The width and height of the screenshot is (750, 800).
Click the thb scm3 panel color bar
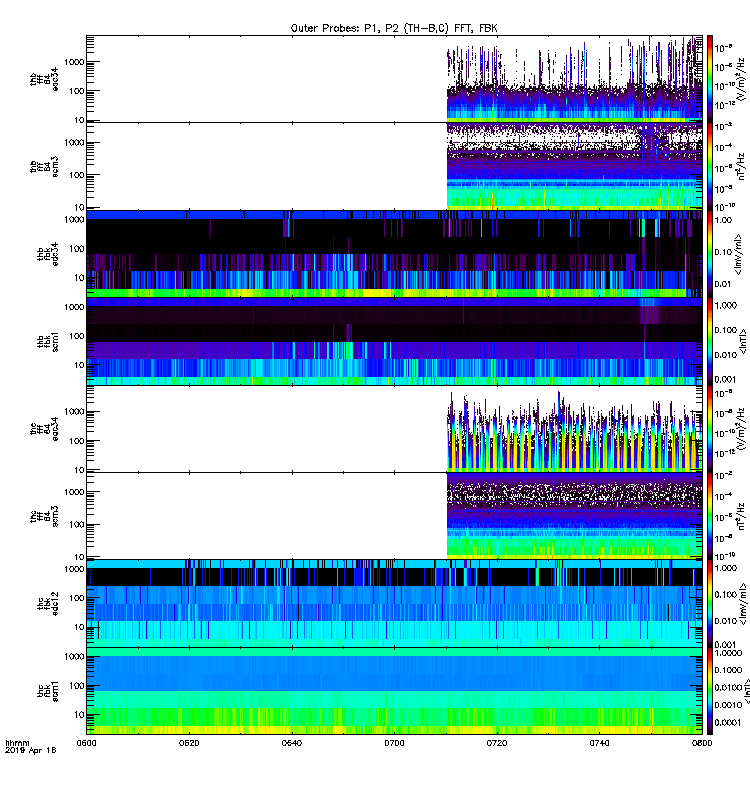(710, 167)
